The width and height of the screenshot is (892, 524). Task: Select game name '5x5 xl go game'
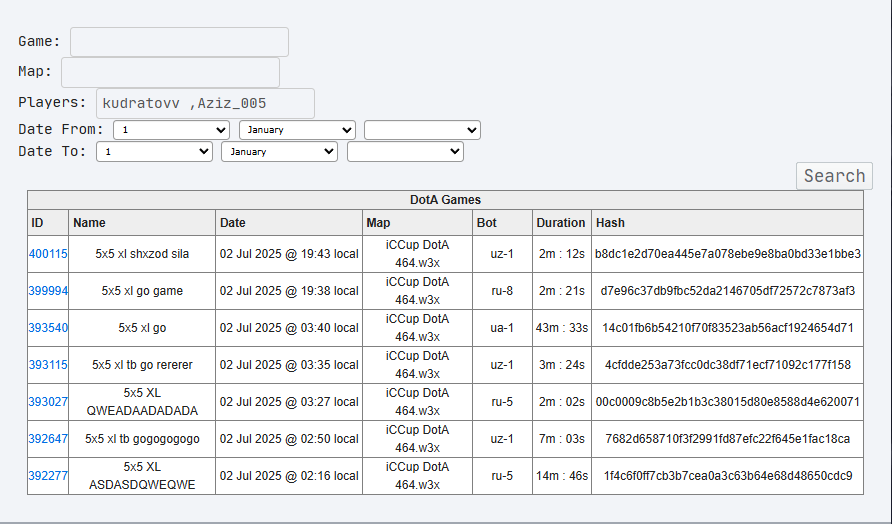coord(142,291)
